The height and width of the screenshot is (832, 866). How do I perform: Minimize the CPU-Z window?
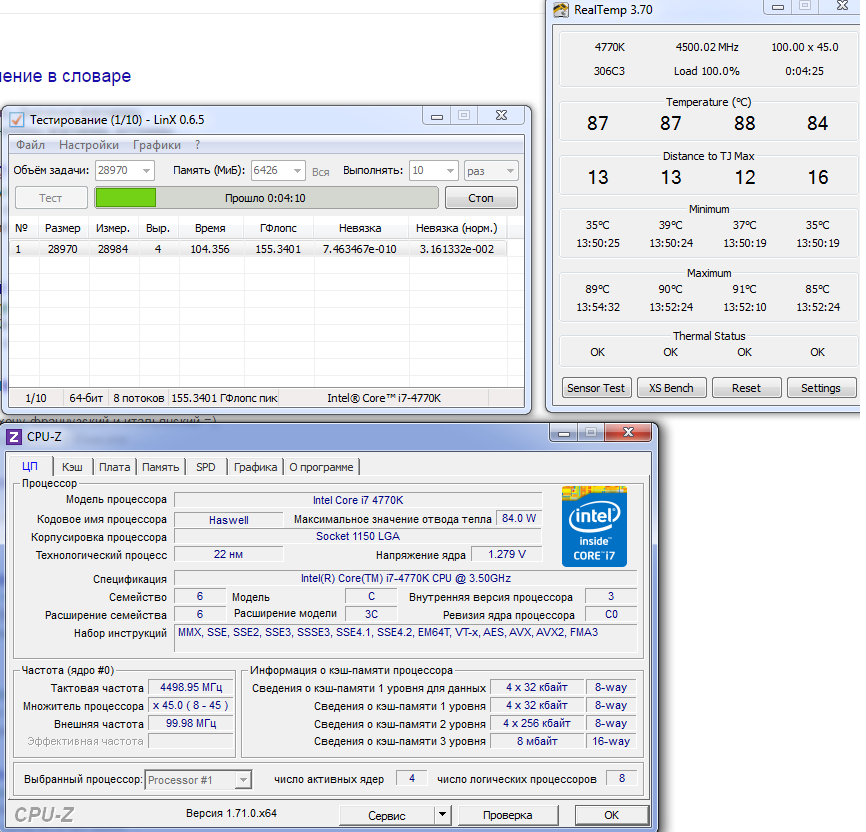click(x=564, y=434)
